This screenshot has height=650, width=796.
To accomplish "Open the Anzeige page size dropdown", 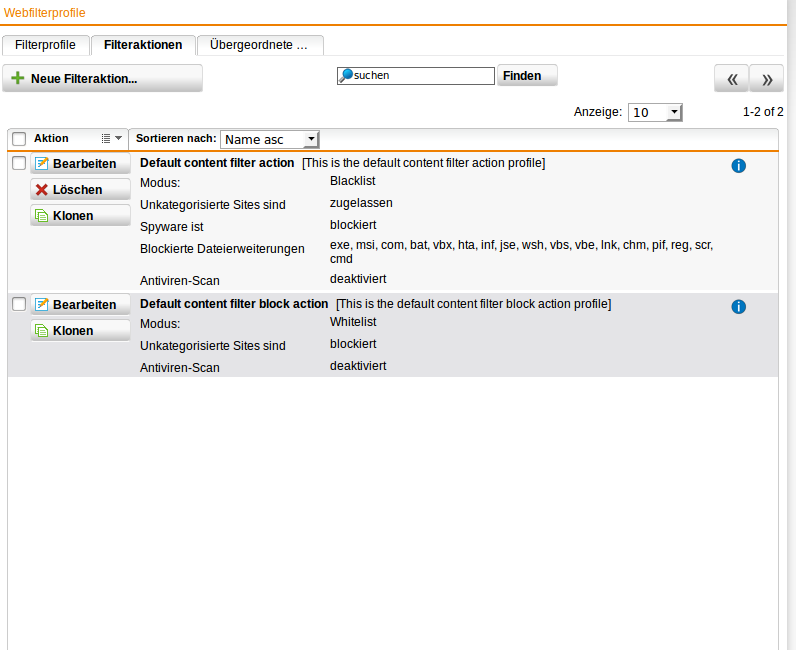I will coord(655,112).
